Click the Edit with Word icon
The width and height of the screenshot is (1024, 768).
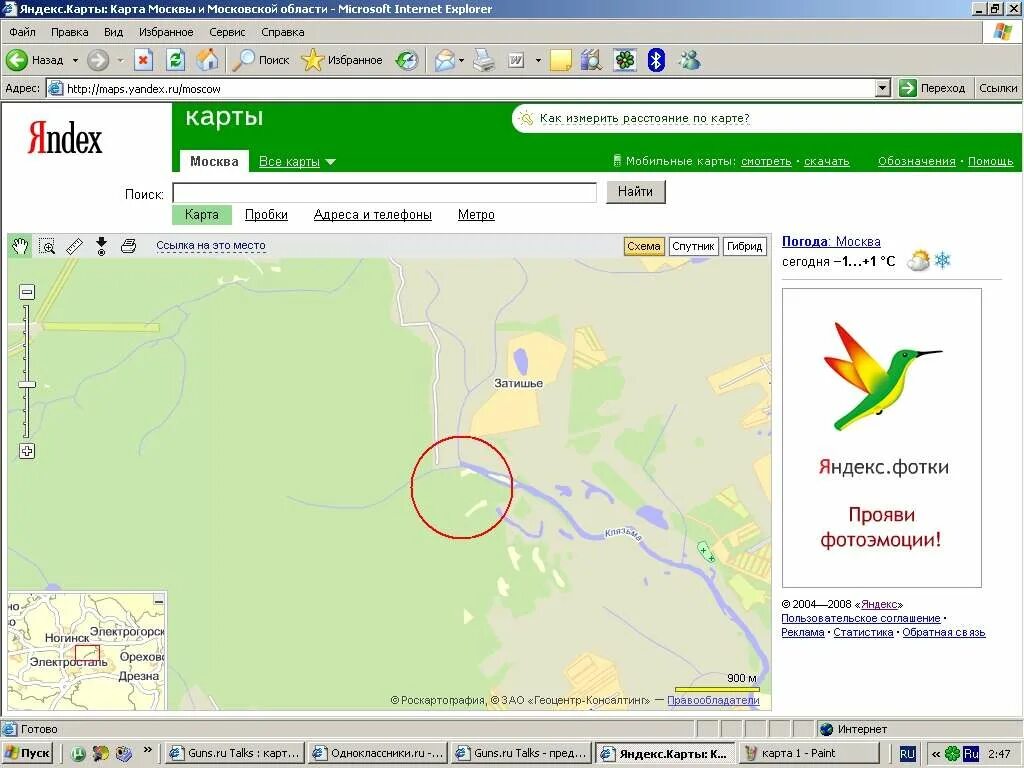[x=516, y=60]
